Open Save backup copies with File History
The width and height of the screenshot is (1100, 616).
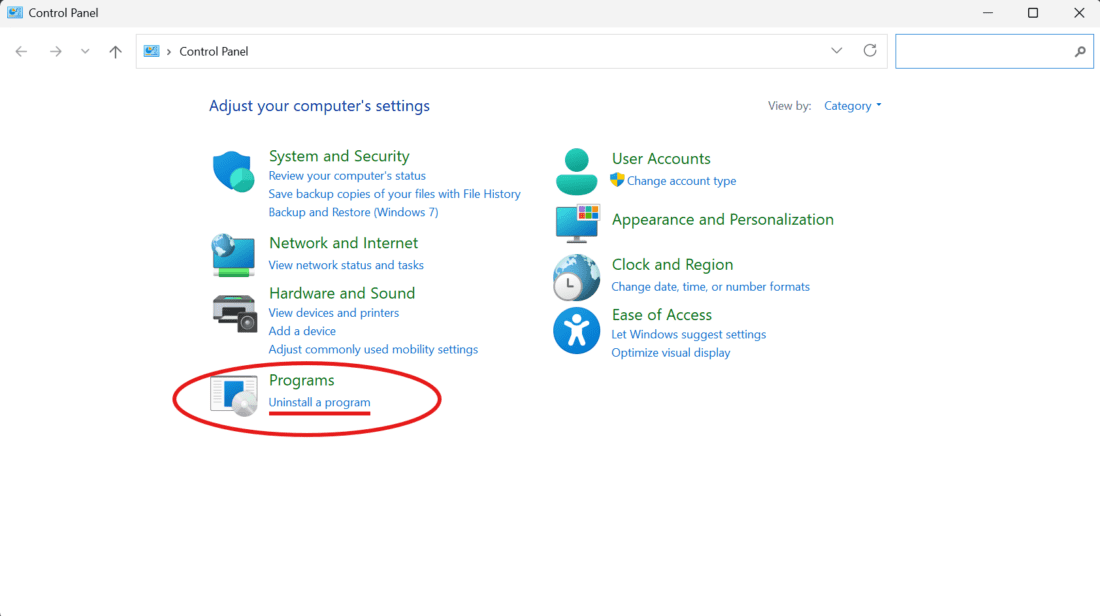tap(394, 194)
